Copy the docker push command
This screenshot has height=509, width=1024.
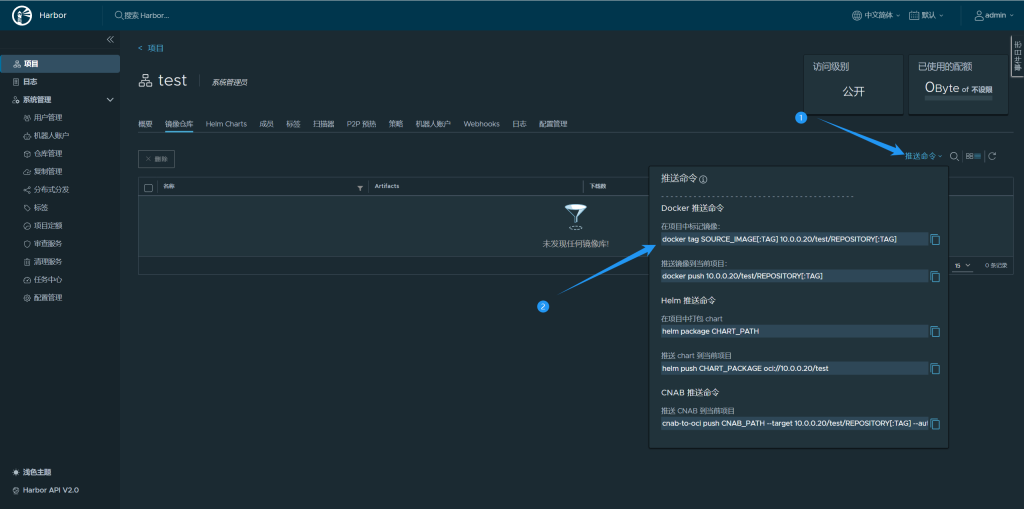coord(935,276)
